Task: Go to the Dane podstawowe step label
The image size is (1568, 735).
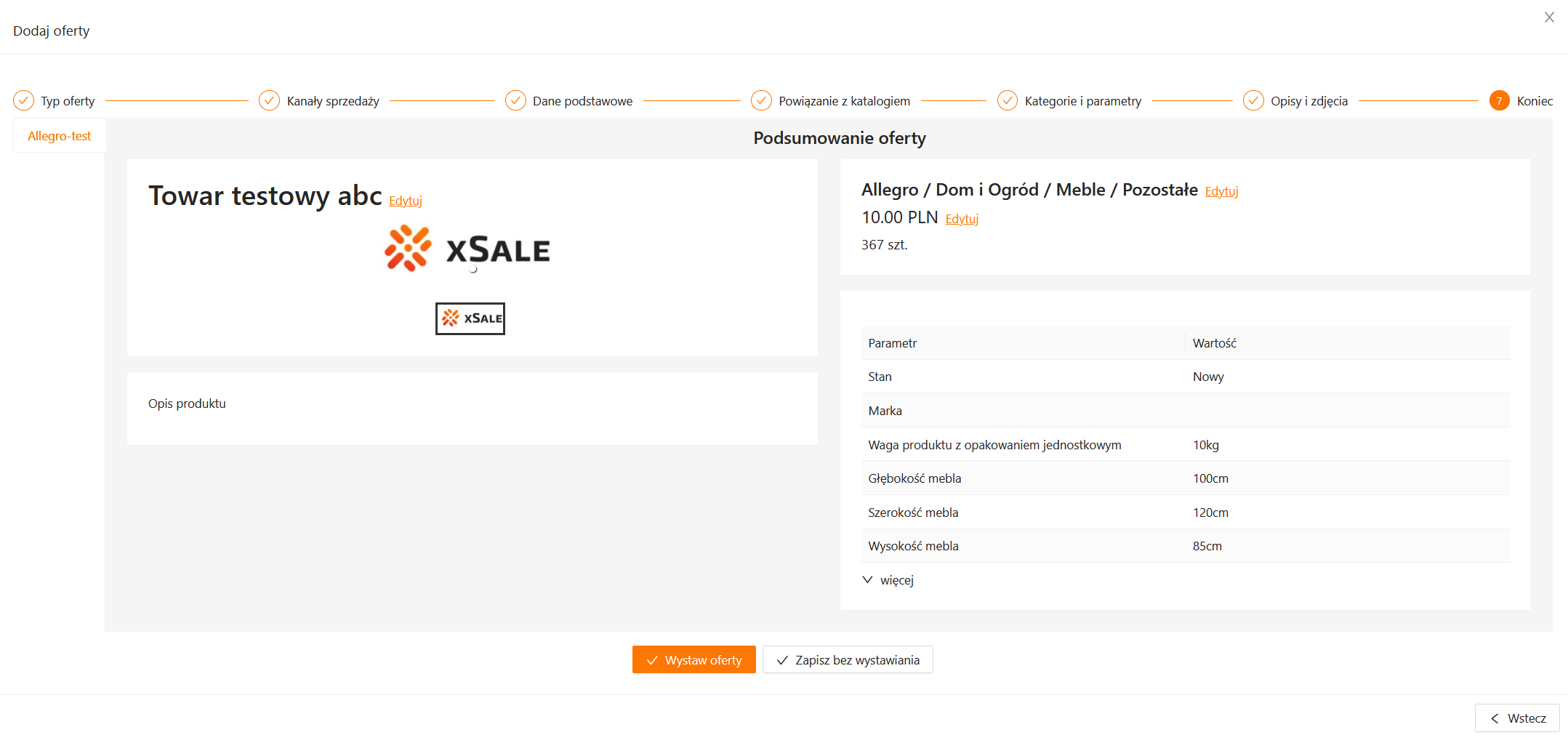Action: point(582,101)
